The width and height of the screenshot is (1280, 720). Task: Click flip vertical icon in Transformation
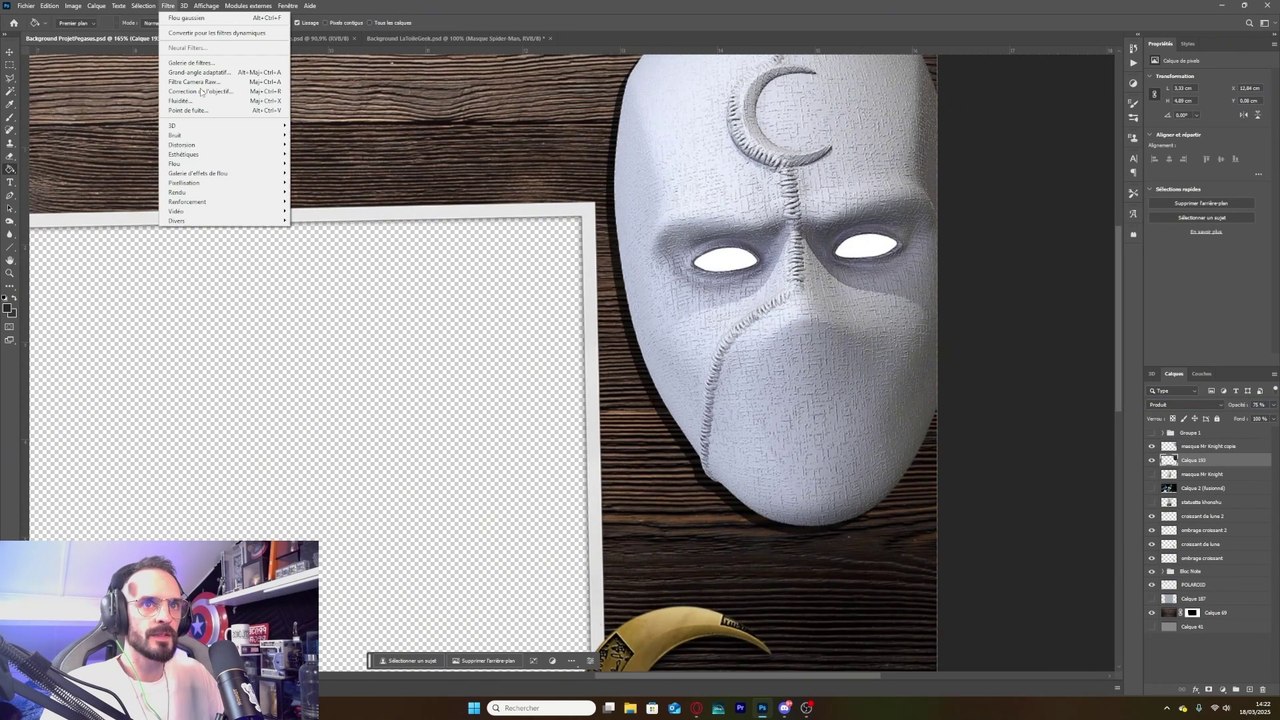click(1258, 115)
